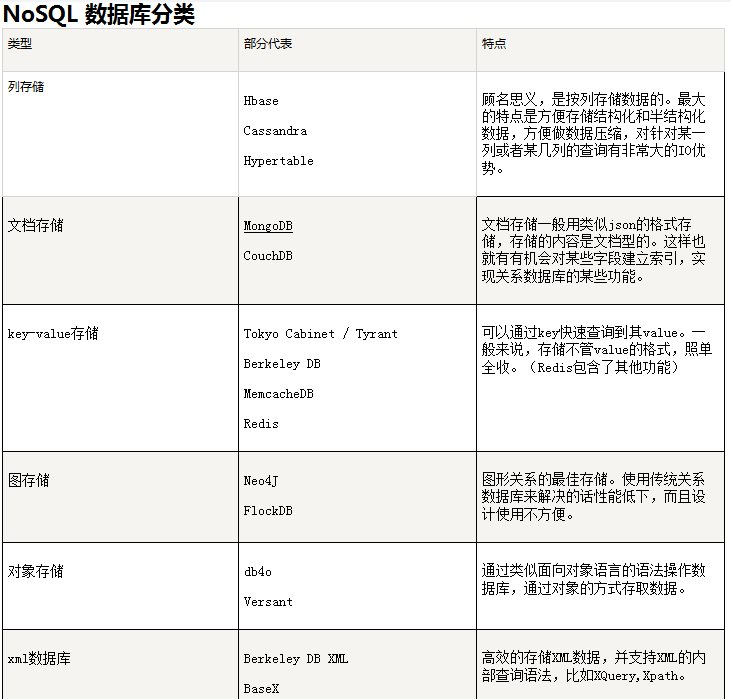Click the text 'CouchDB'

coord(268,256)
